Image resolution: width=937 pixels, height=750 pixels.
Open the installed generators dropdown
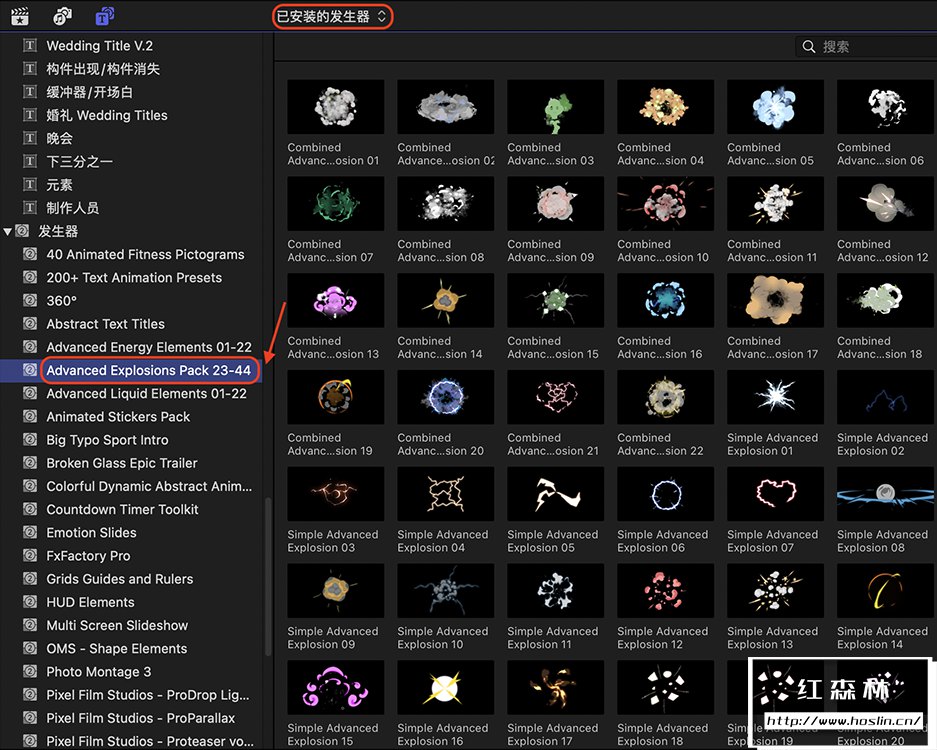332,17
